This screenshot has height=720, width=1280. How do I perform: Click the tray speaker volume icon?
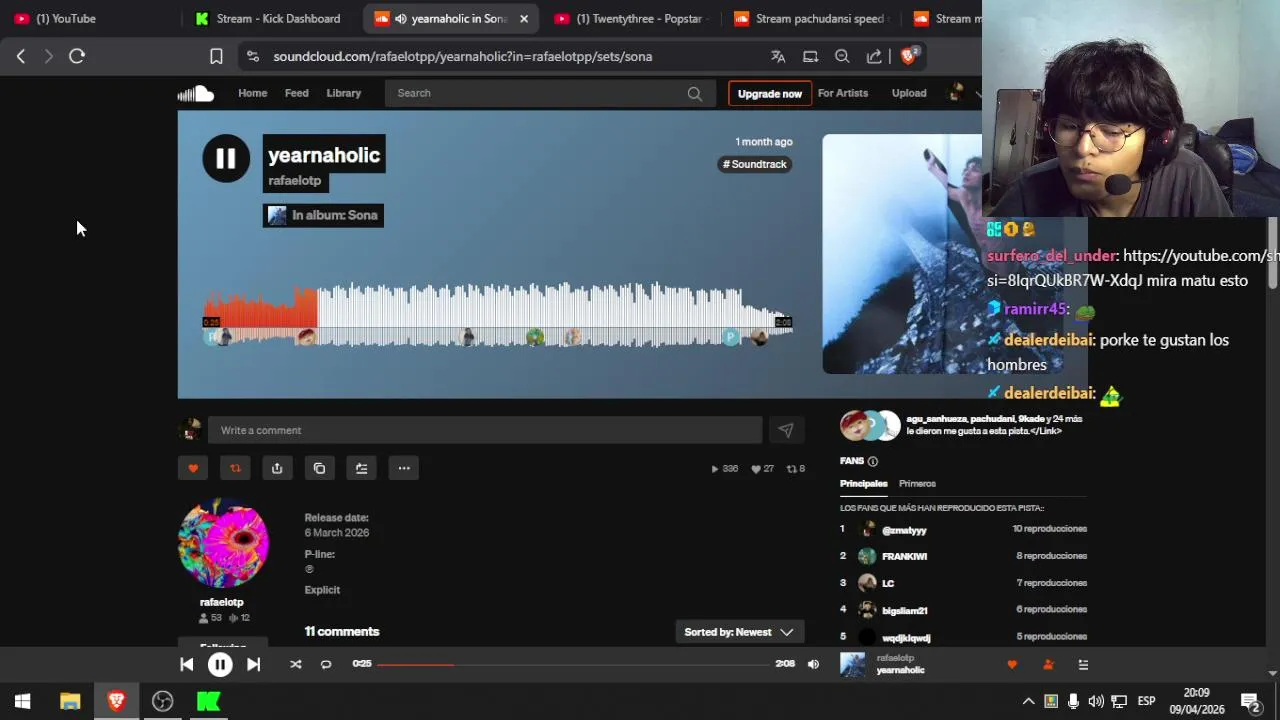[1096, 701]
